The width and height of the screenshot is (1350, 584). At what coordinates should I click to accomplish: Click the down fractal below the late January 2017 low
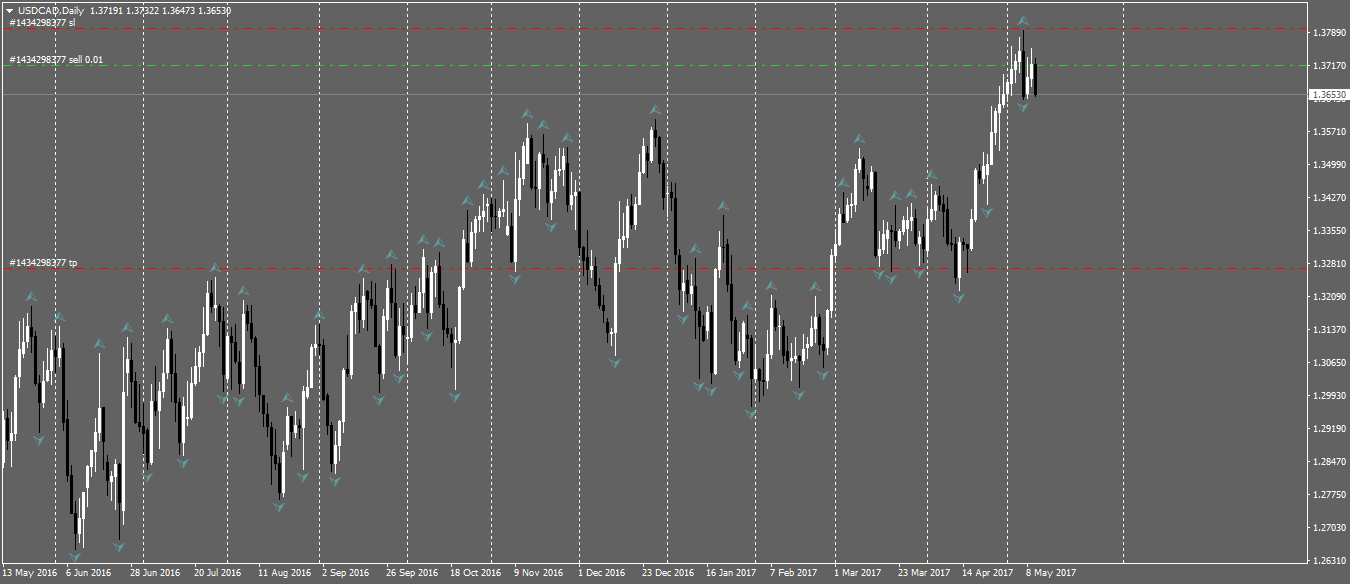coord(751,413)
